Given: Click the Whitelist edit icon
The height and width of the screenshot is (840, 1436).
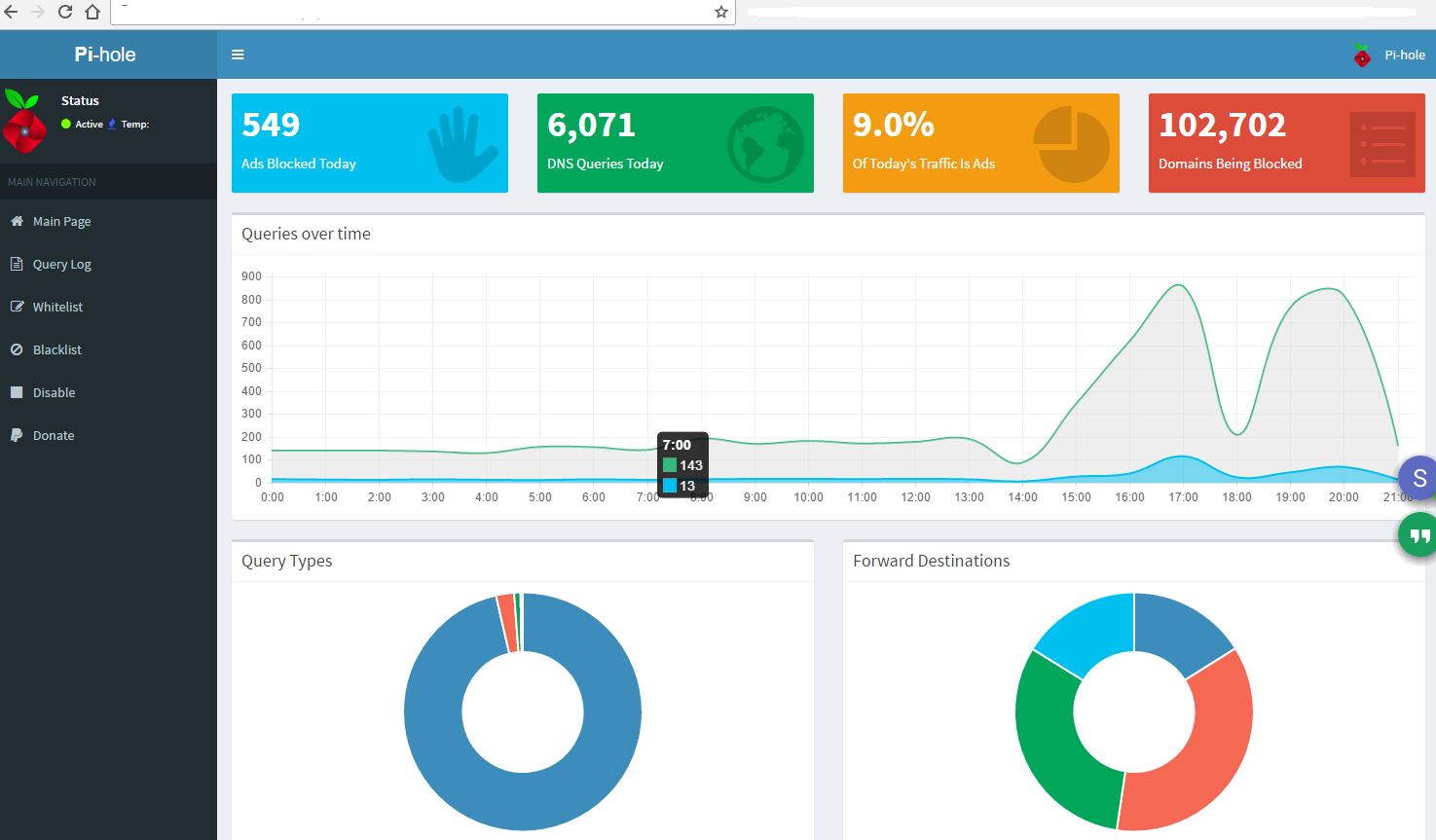Looking at the screenshot, I should point(17,307).
